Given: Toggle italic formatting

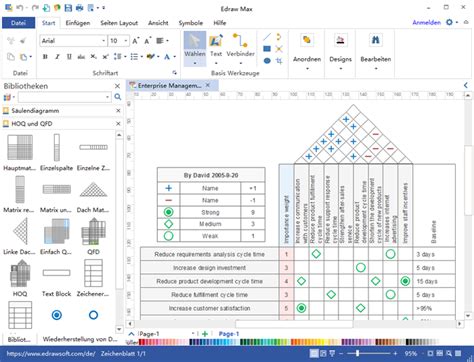Looking at the screenshot, I should pos(57,57).
